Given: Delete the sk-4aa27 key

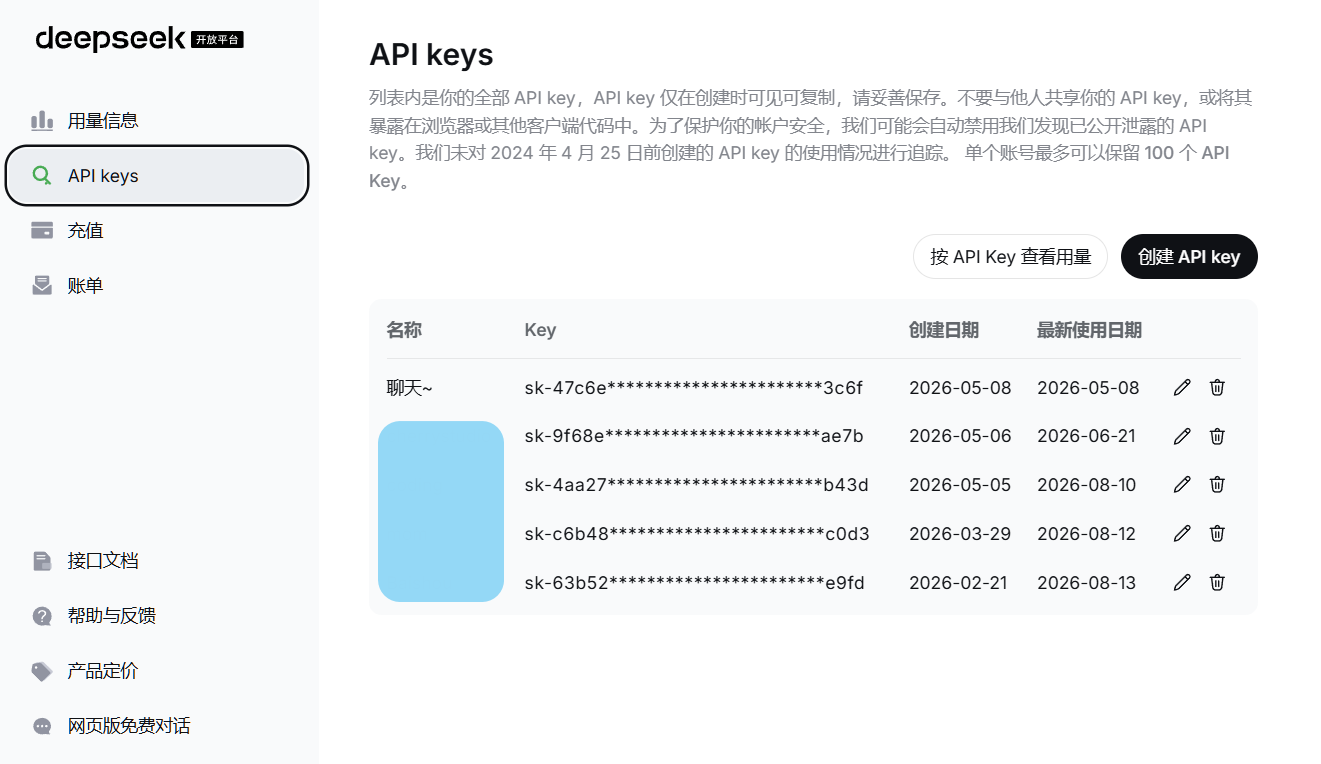Looking at the screenshot, I should click(x=1217, y=484).
